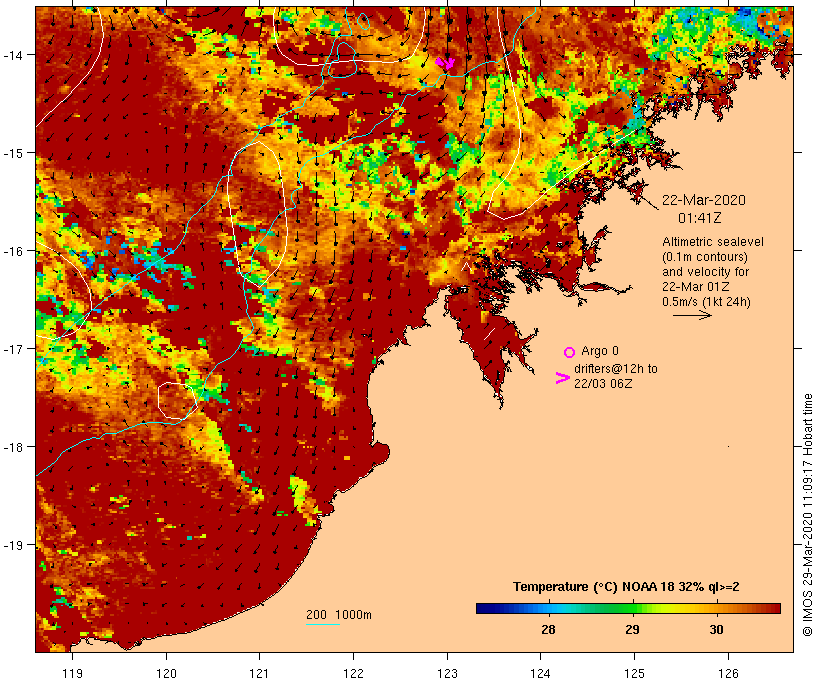Click the longitude label 123
The image size is (820, 680).
point(447,673)
